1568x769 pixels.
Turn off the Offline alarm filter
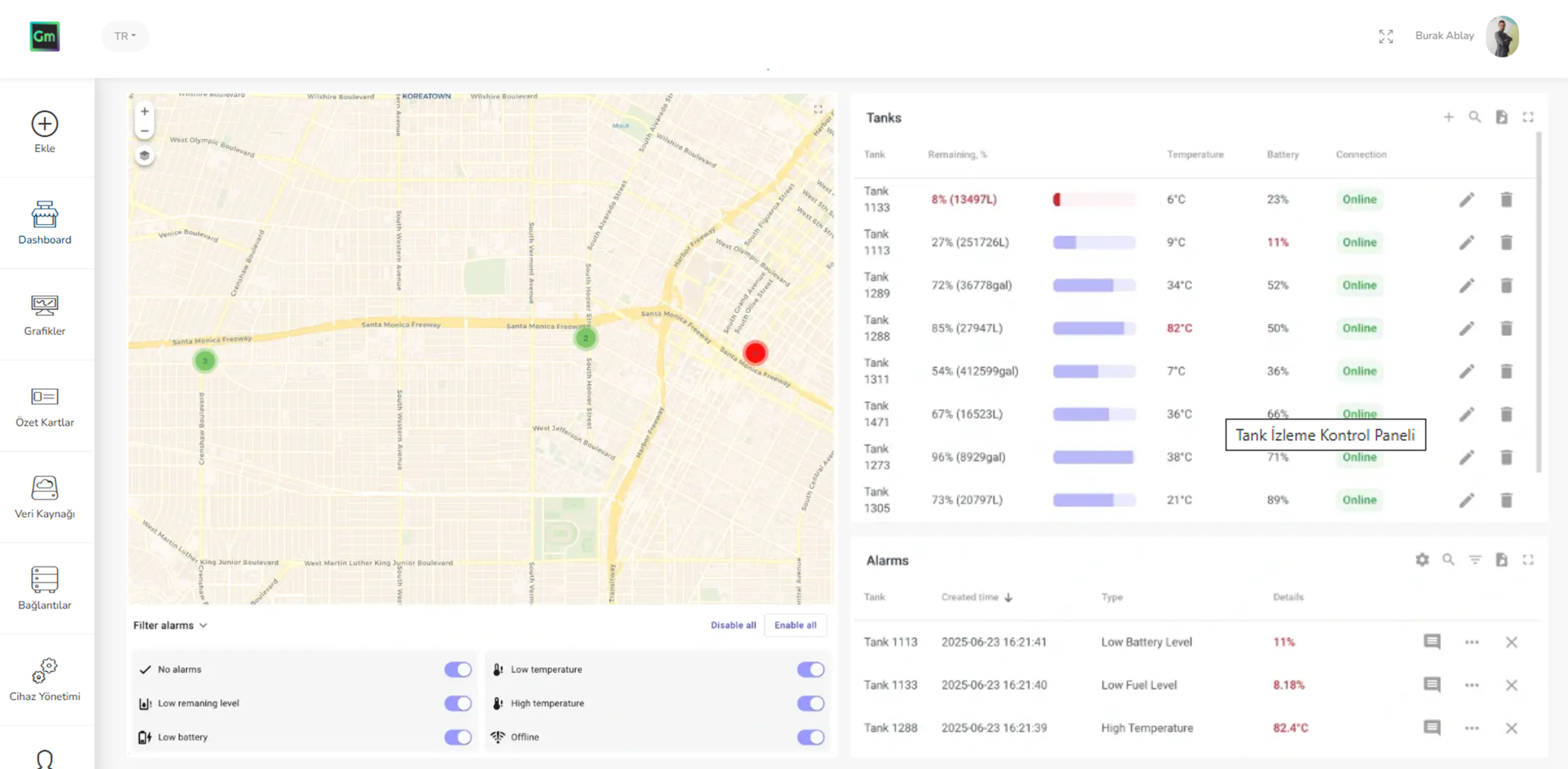tap(810, 737)
